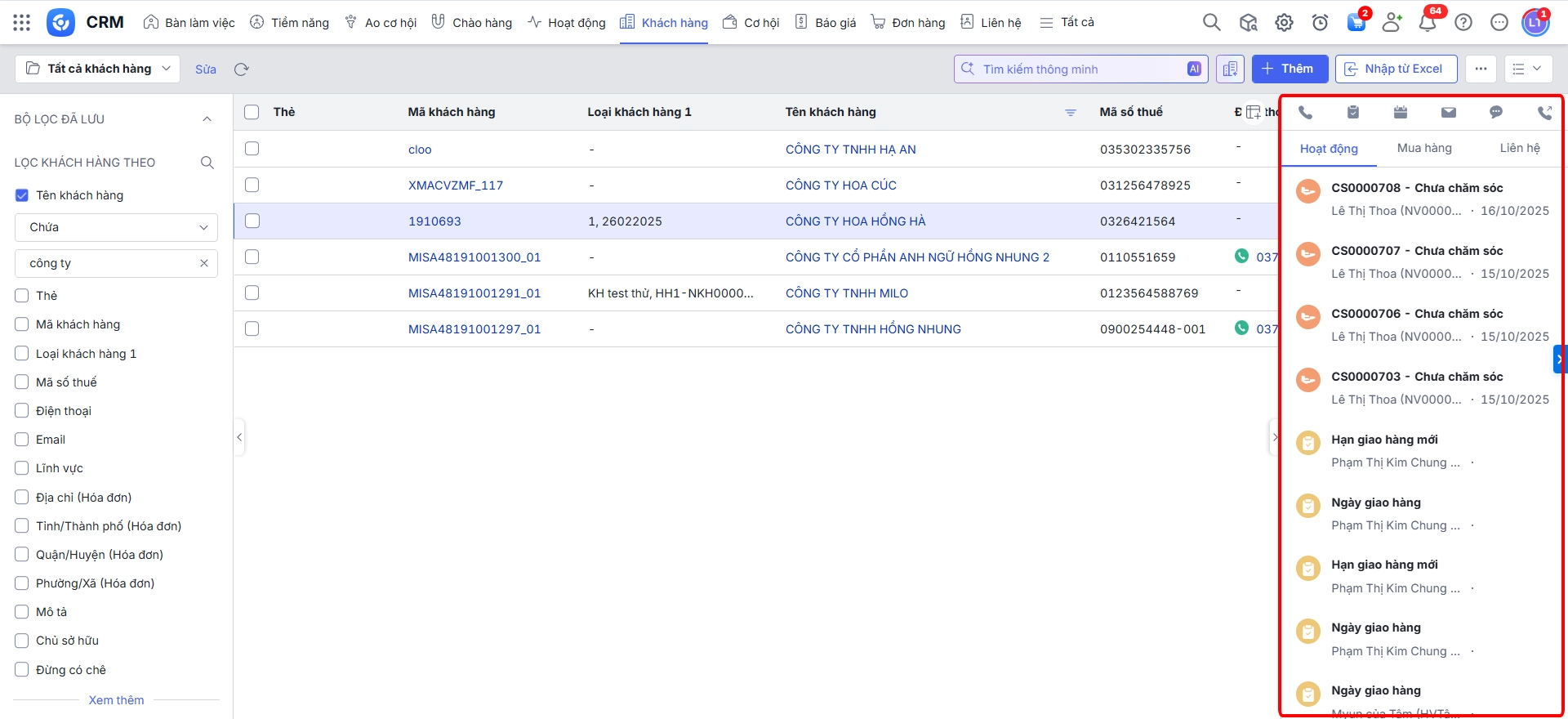Open the notifications bell icon

pos(1428,23)
